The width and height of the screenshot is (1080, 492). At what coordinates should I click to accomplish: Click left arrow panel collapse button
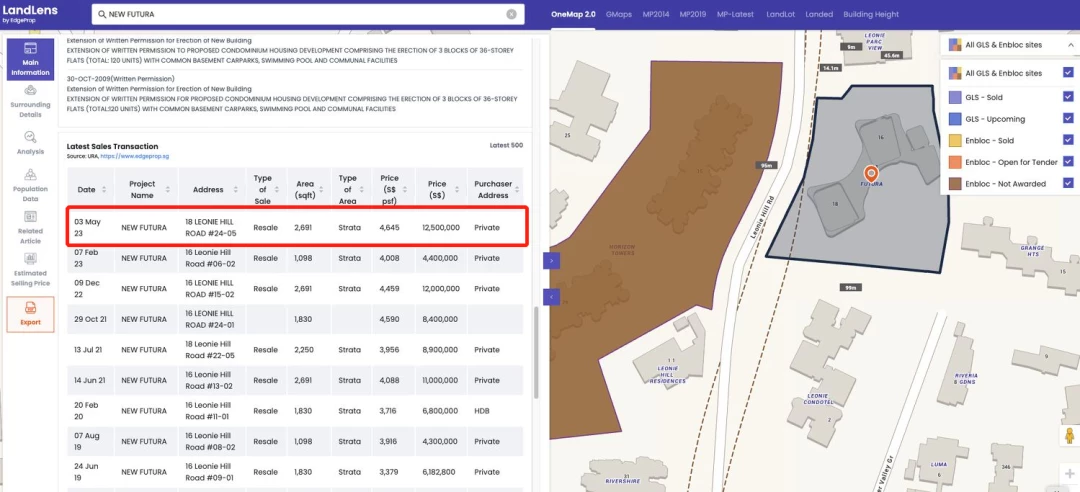pyautogui.click(x=551, y=296)
